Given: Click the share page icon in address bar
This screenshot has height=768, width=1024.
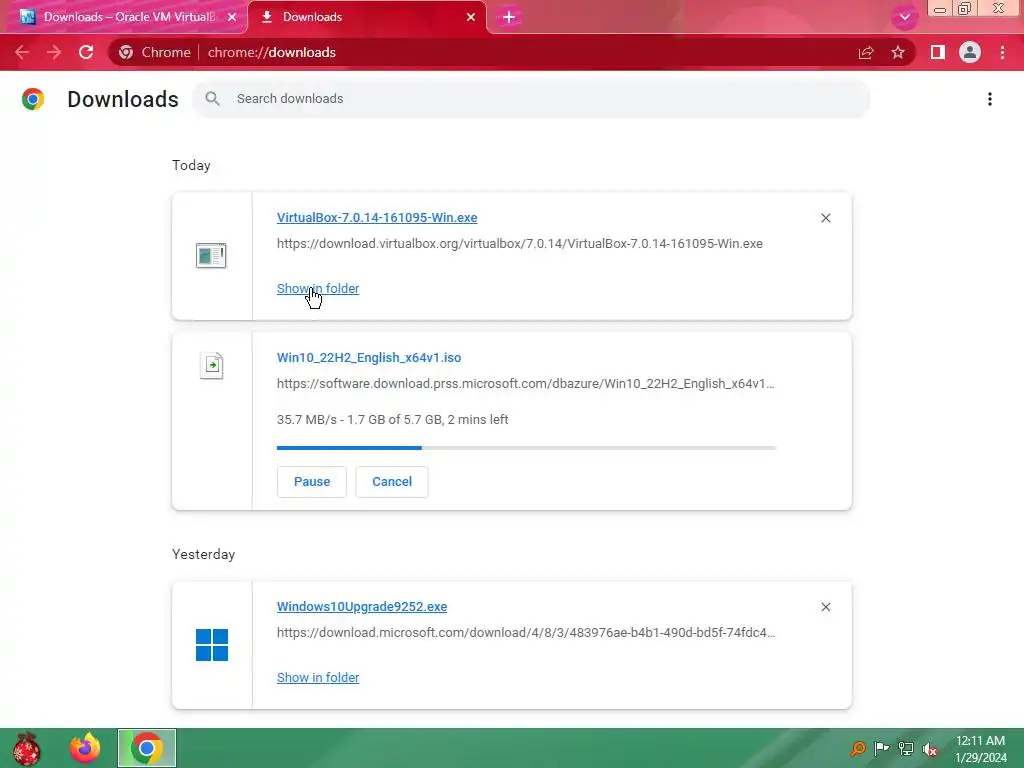Looking at the screenshot, I should click(866, 52).
